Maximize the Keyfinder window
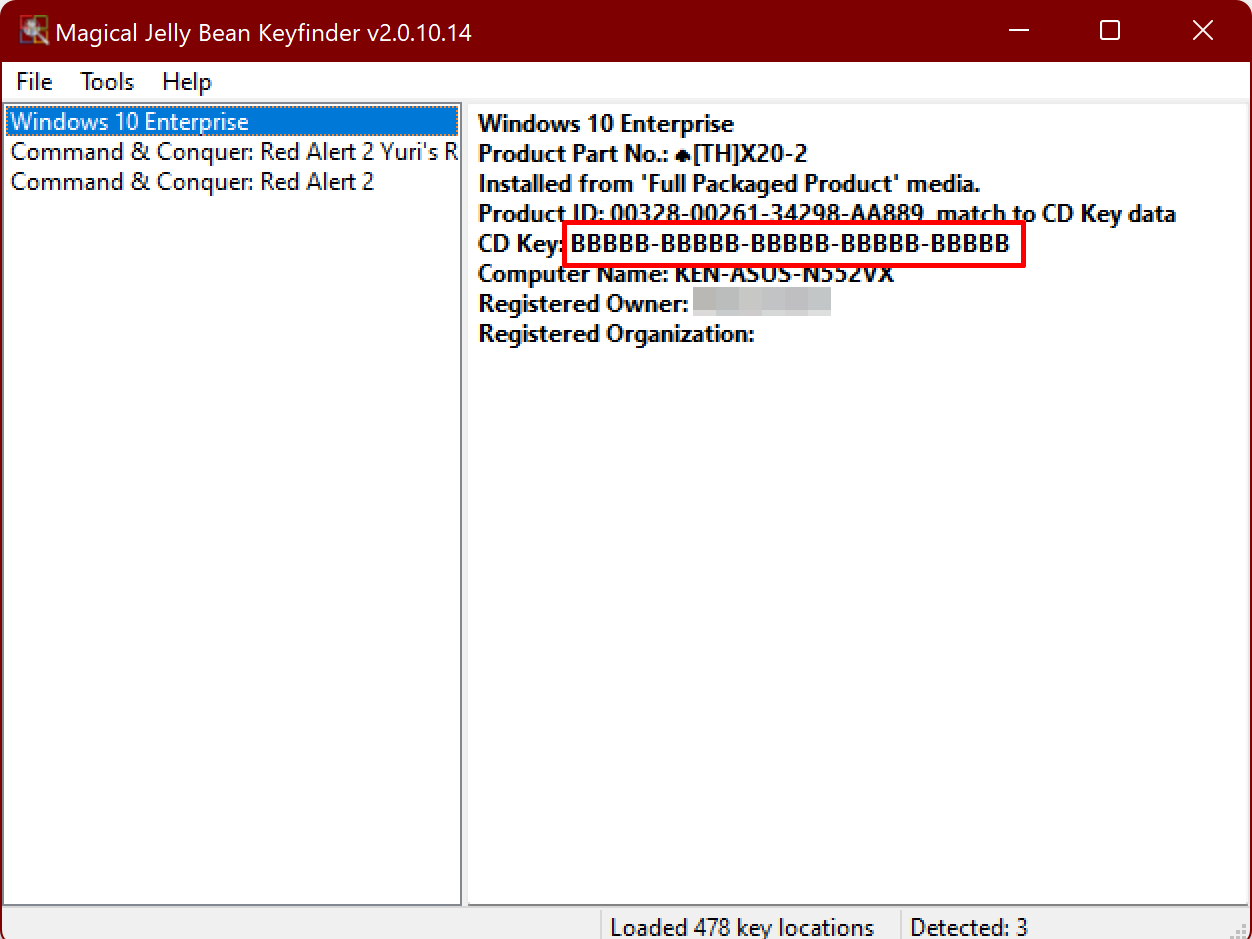 1109,31
